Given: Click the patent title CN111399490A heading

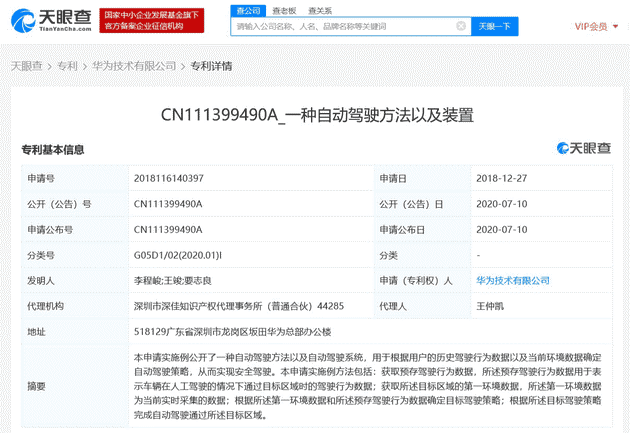Looking at the screenshot, I should pyautogui.click(x=315, y=115).
